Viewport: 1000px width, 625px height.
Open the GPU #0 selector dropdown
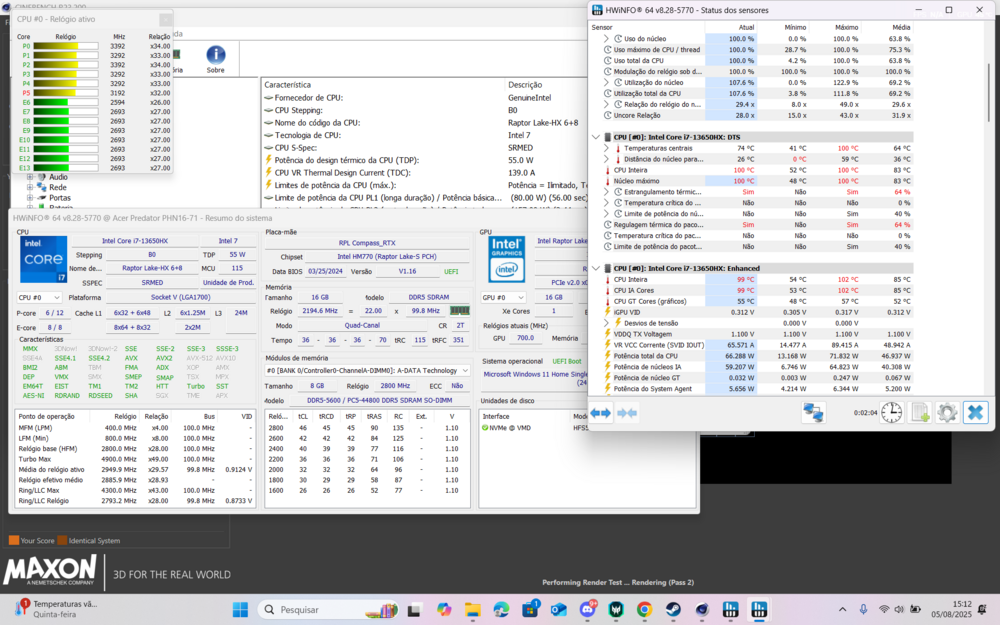(504, 297)
